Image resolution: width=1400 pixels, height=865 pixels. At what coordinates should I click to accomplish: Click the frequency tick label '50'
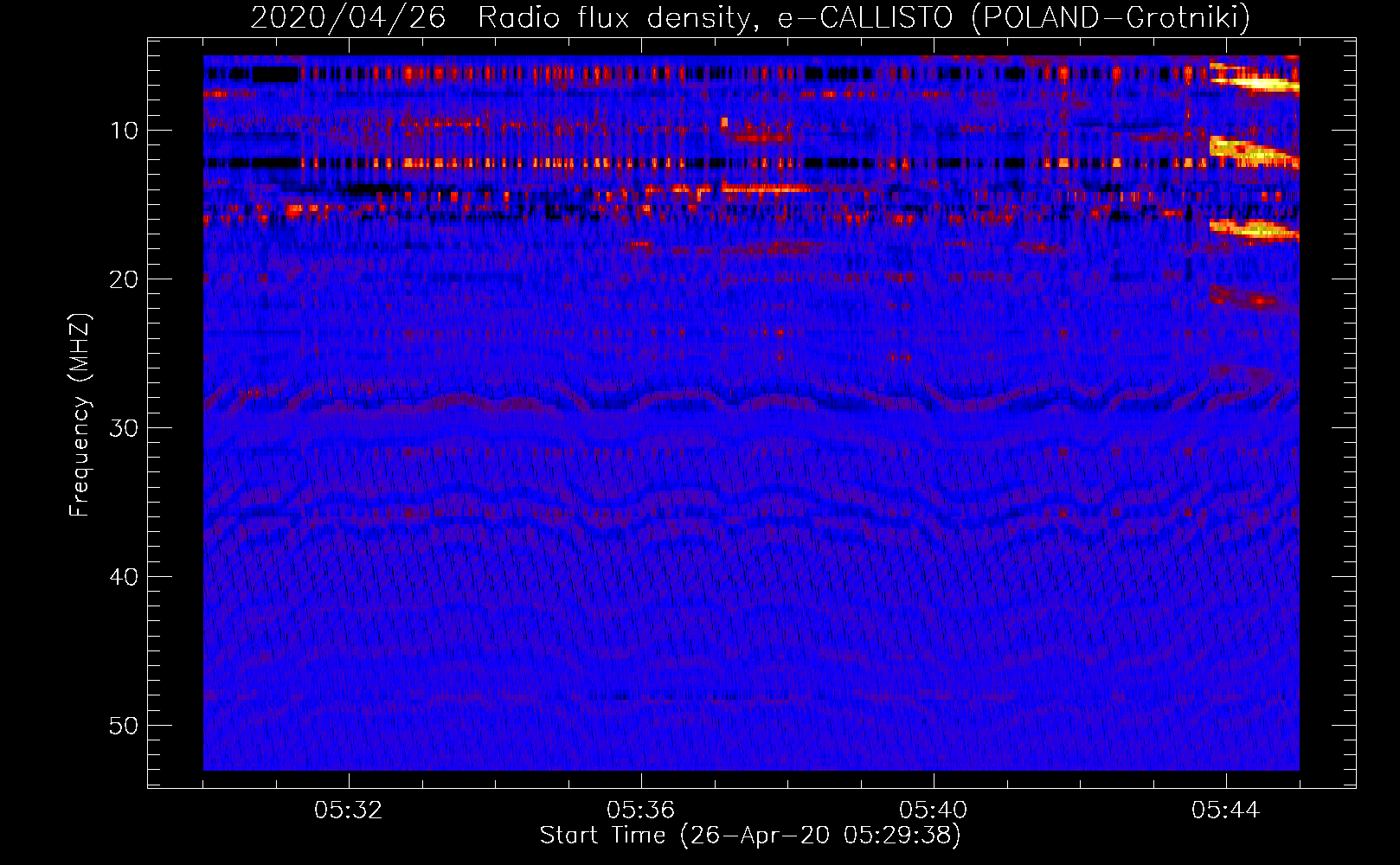125,726
